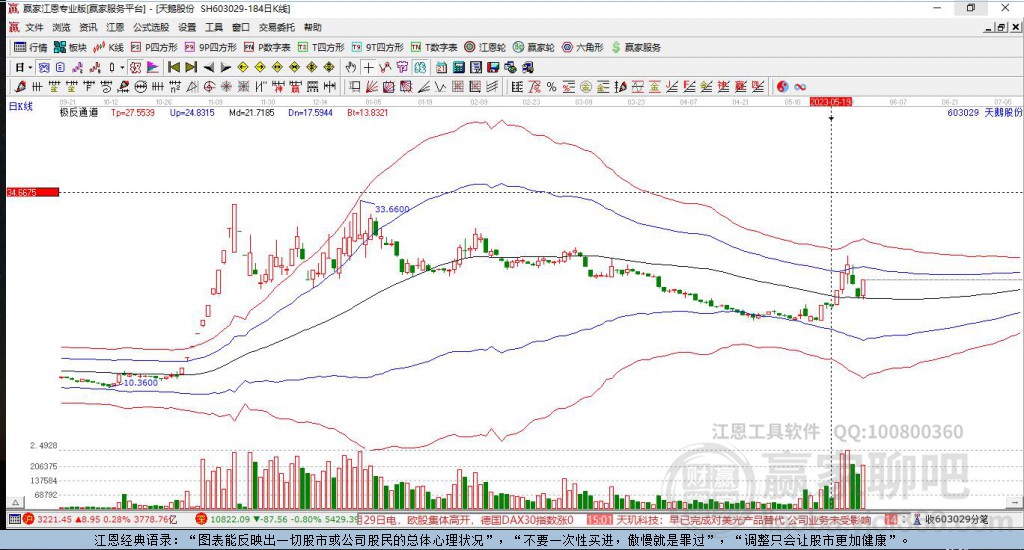This screenshot has width=1024, height=550.
Task: Open the T四方形 tool
Action: (321, 47)
